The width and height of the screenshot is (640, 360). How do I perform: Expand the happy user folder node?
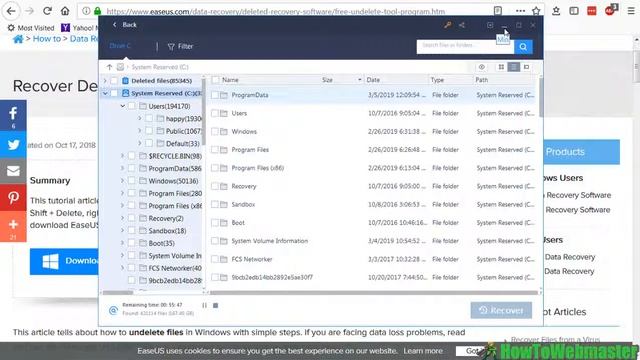click(140, 118)
